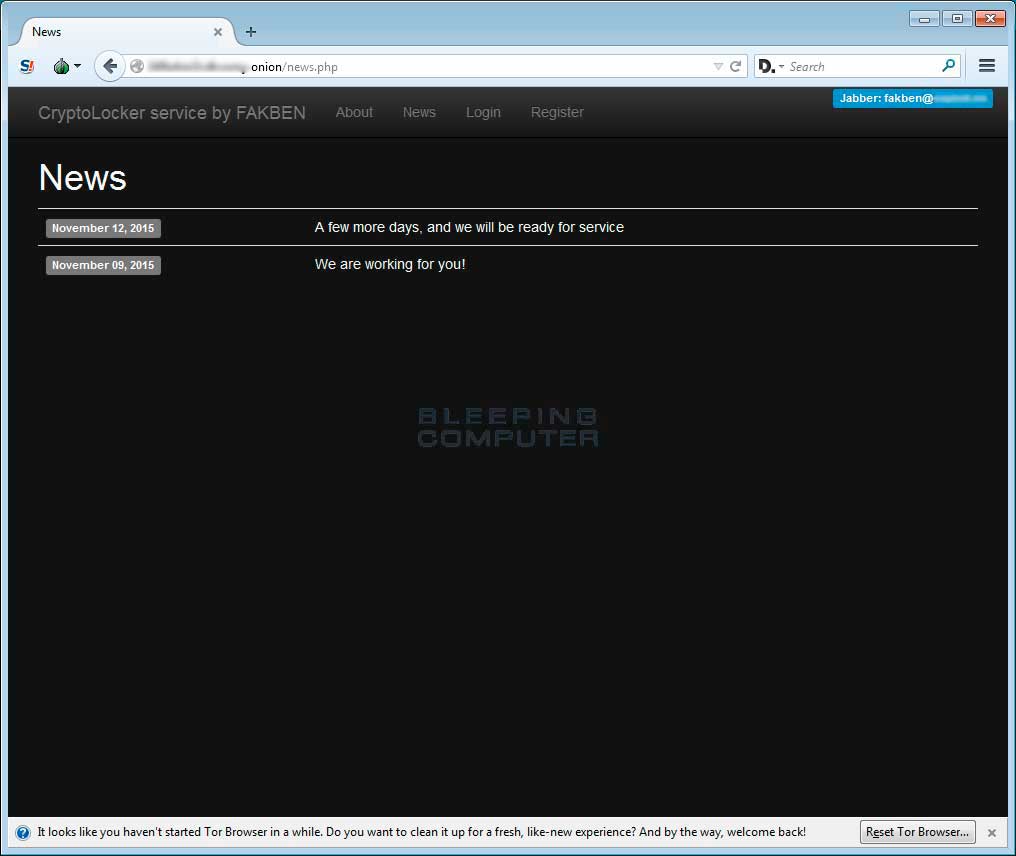
Task: Click the News page heading
Action: tap(82, 178)
